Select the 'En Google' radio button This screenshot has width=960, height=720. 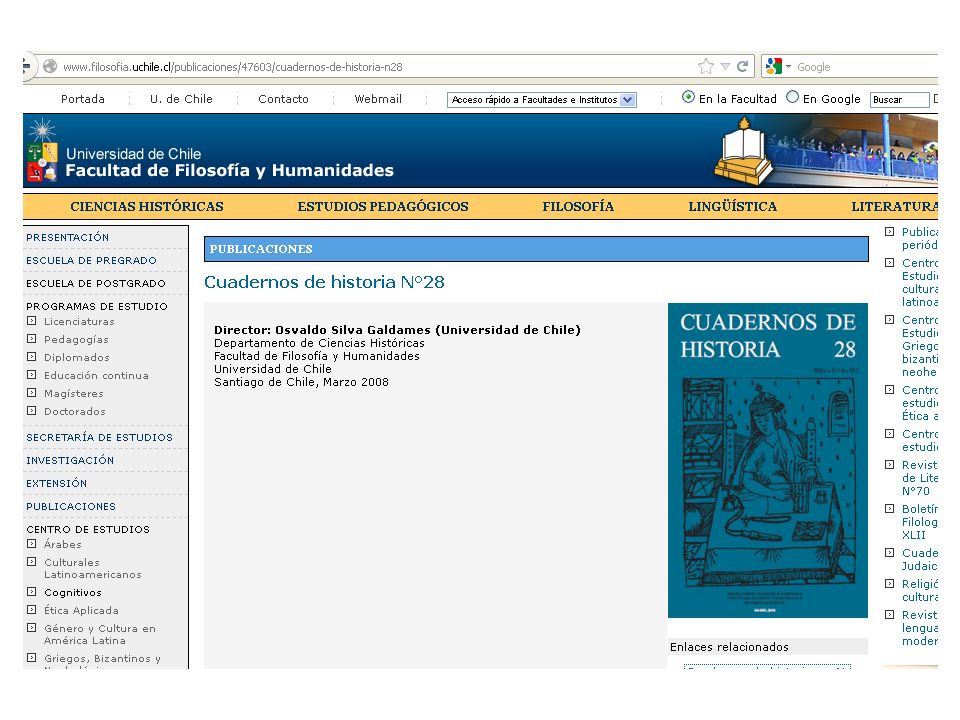click(792, 97)
